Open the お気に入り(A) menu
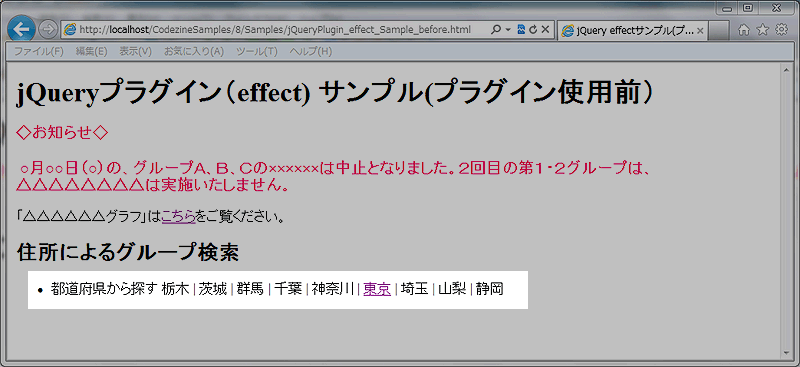800x367 pixels. tap(194, 52)
